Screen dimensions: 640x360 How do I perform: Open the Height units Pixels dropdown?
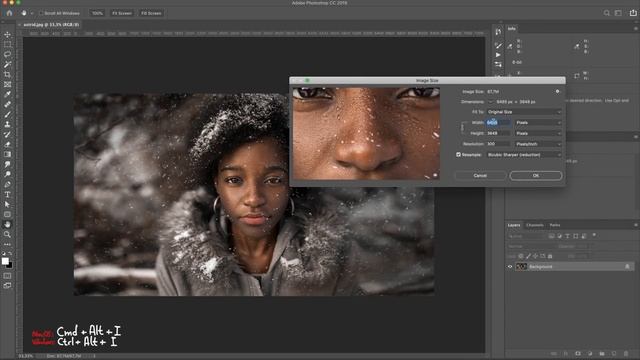tap(538, 133)
